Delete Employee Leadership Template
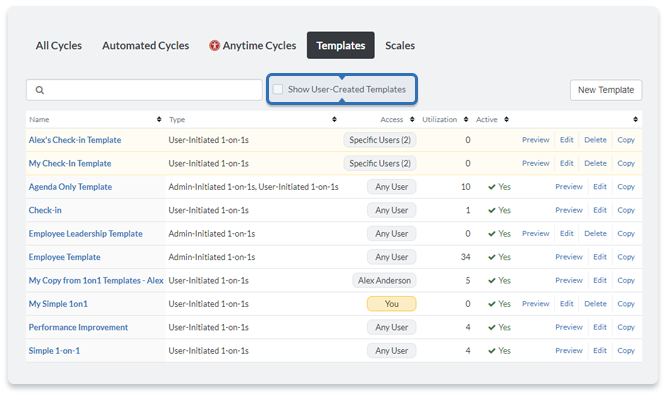Image resolution: width=667 pixels, height=398 pixels. coord(595,233)
